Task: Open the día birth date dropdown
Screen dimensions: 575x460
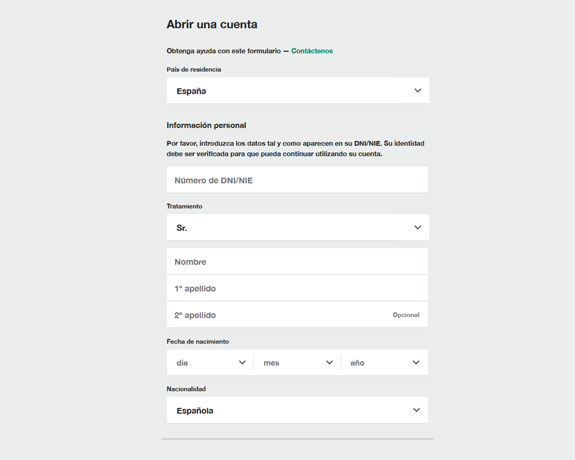Action: coord(210,362)
